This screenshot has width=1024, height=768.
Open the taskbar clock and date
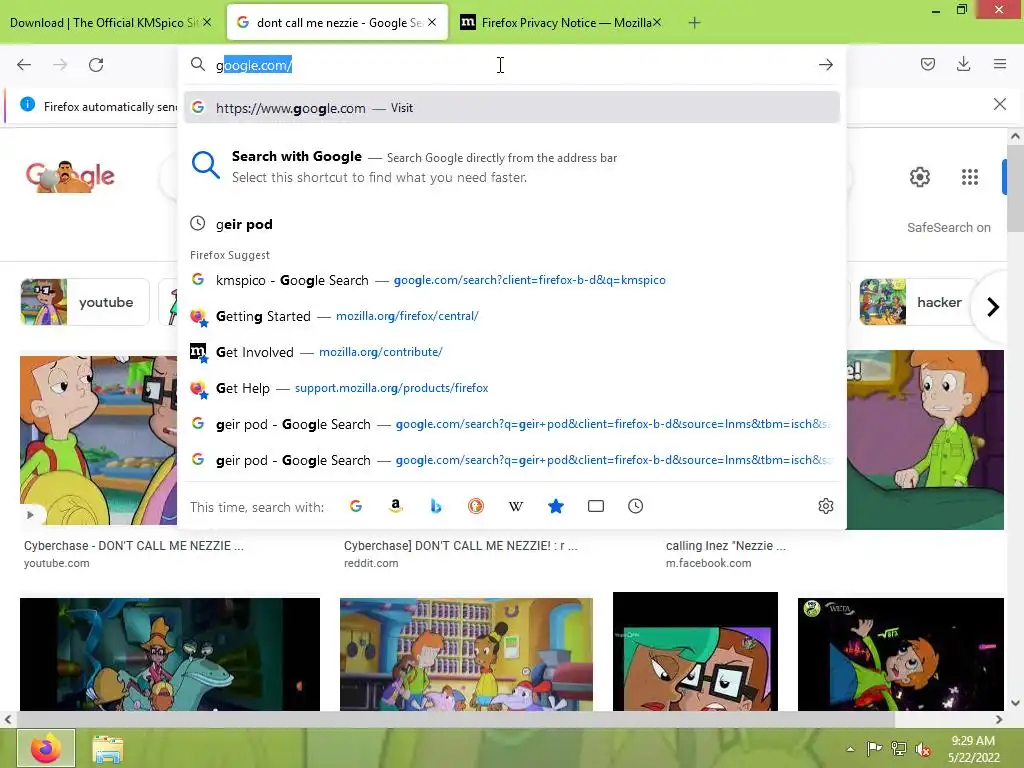coord(973,749)
